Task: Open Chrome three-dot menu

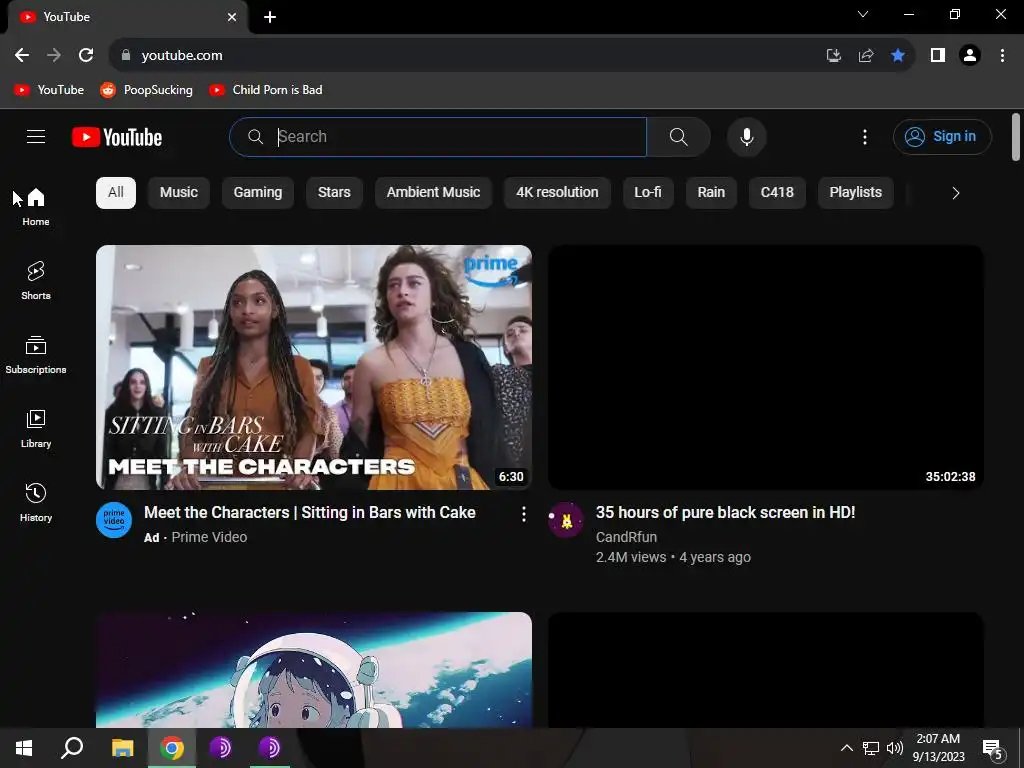Action: pyautogui.click(x=1002, y=56)
